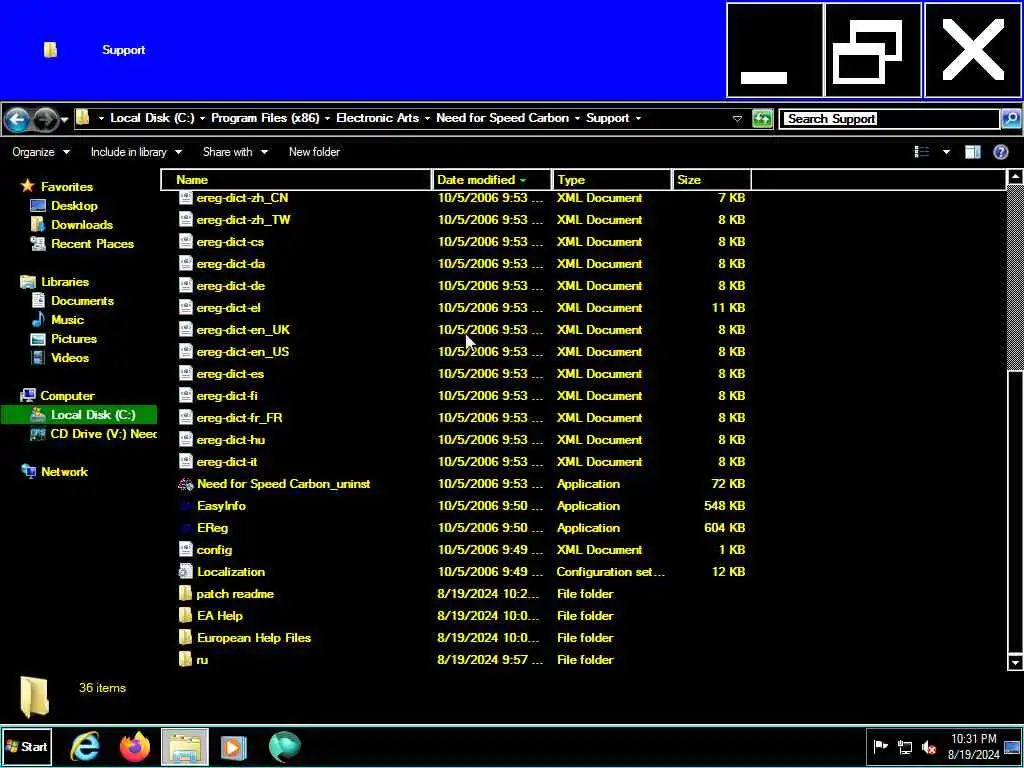This screenshot has height=768, width=1024.
Task: Select file ereg-dict-fr_FR
Action: click(x=239, y=418)
